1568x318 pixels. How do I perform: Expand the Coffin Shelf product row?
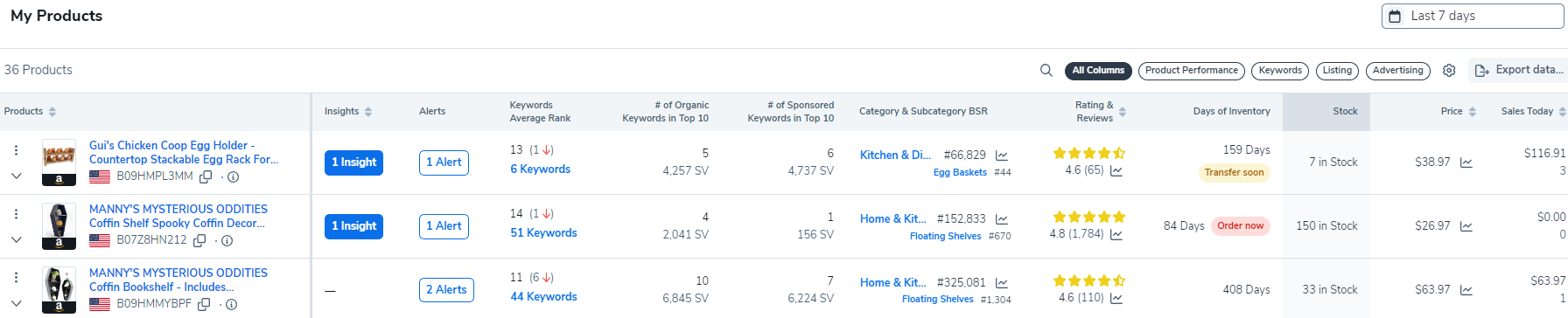tap(16, 239)
